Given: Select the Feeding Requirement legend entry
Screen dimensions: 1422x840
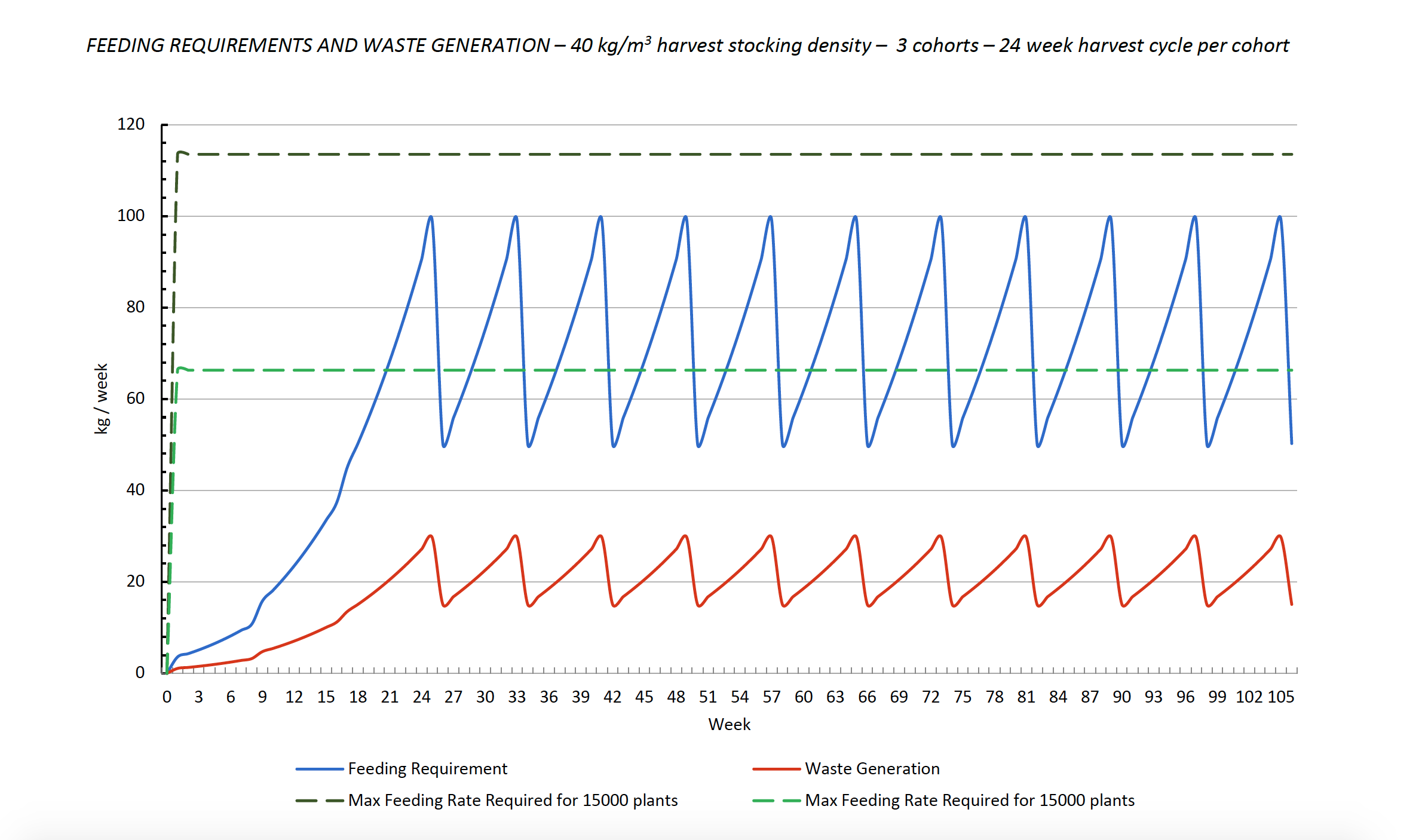Looking at the screenshot, I should pos(427,768).
